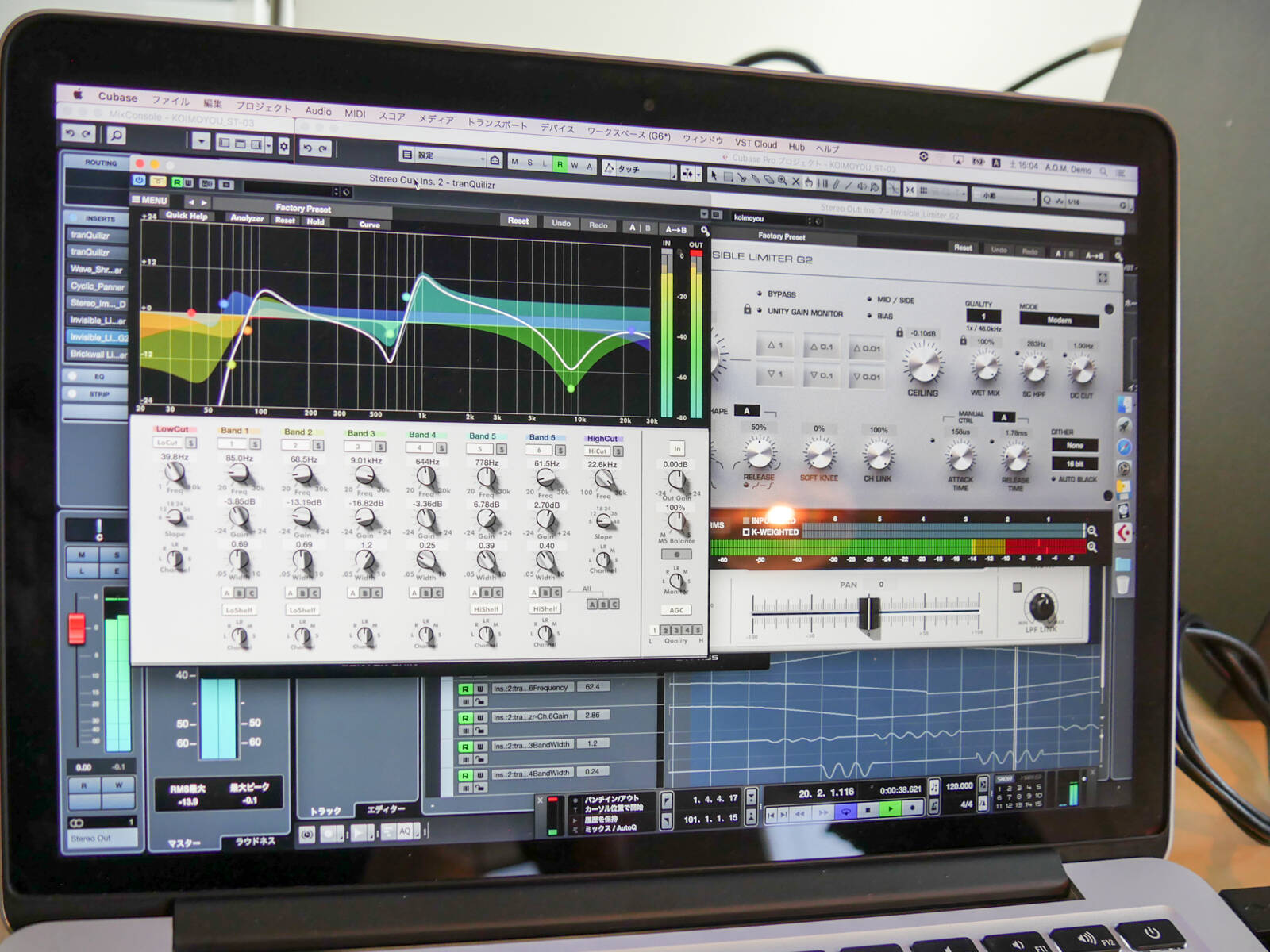Toggle Write automation W on 6Gain track

click(x=479, y=718)
